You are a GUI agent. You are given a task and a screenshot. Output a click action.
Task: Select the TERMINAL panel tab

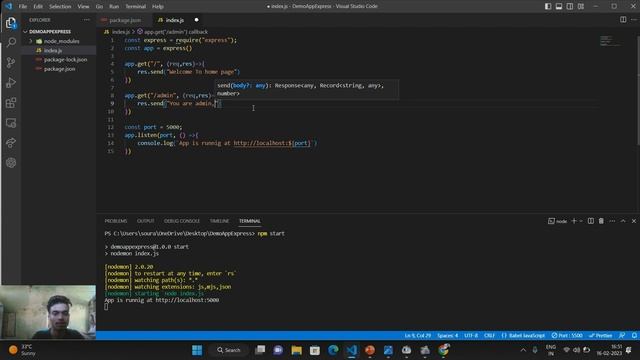point(249,221)
